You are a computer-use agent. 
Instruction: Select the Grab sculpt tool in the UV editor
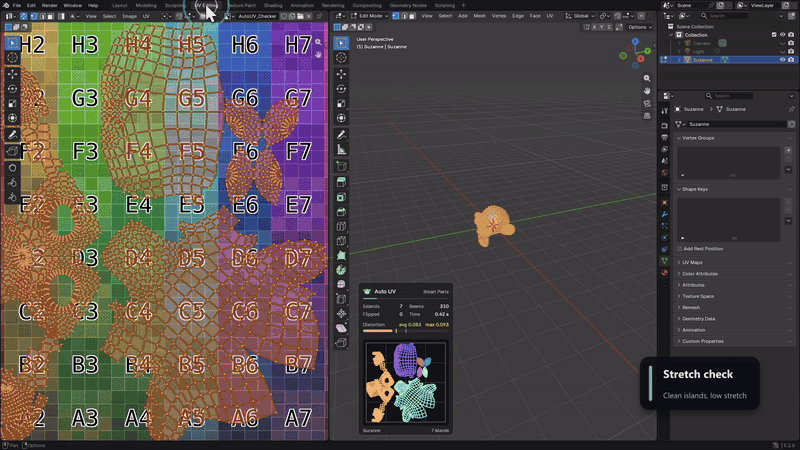(12, 168)
